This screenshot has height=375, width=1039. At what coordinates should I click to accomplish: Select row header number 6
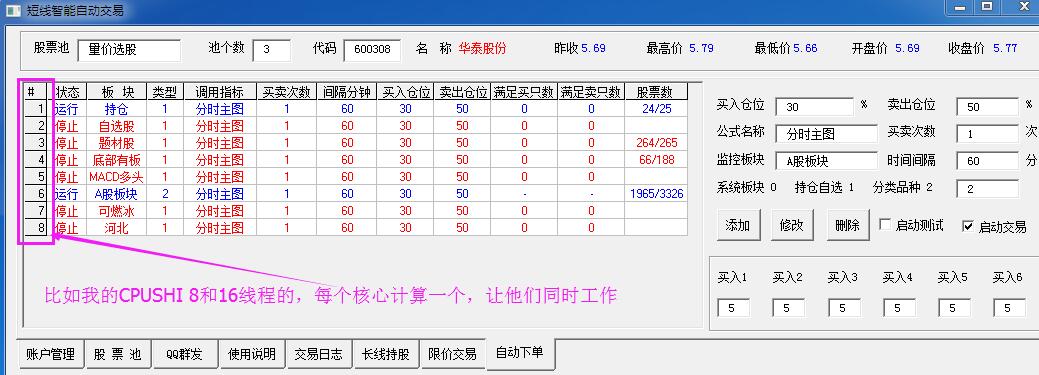(36, 194)
